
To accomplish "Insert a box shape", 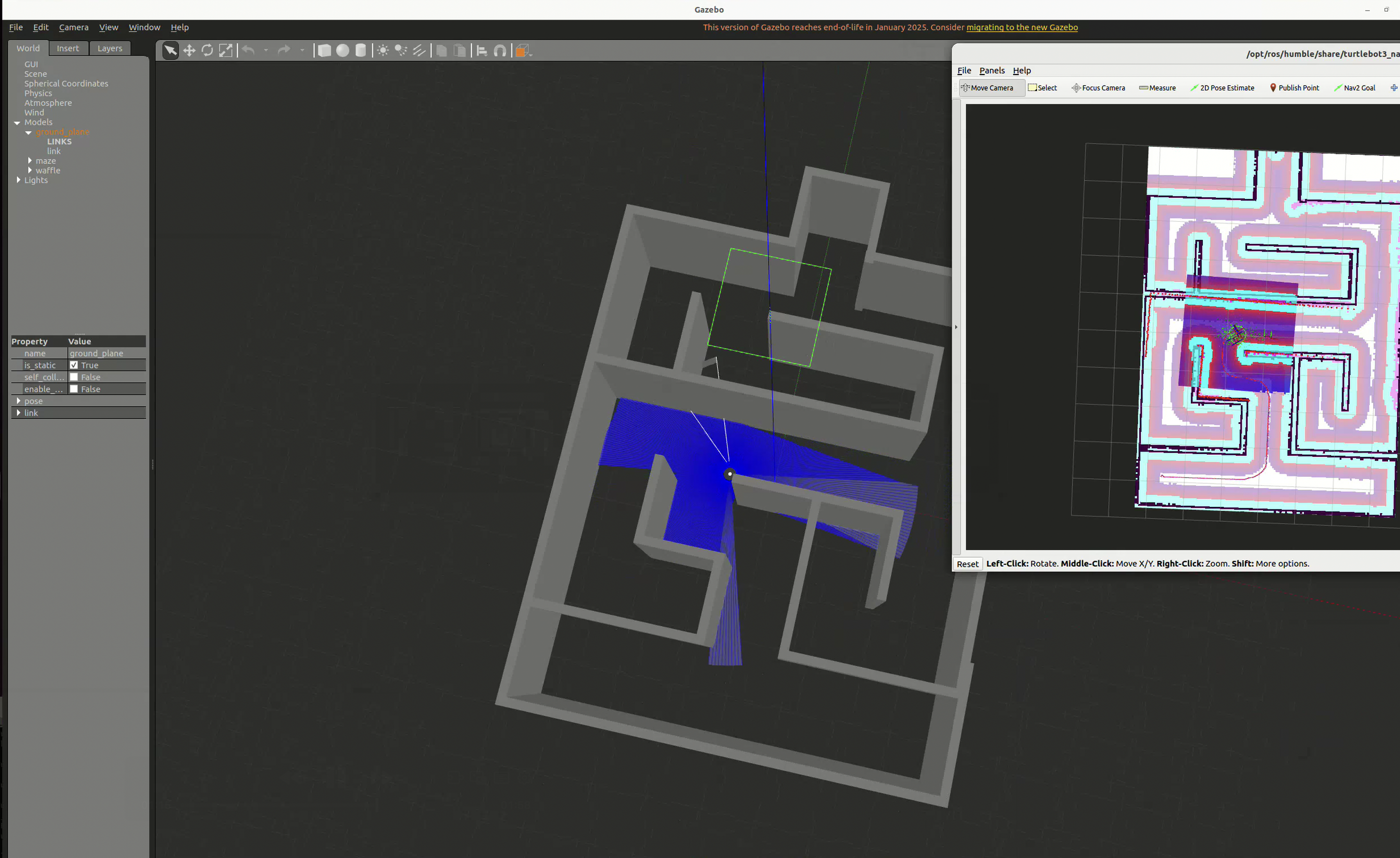I will point(325,50).
